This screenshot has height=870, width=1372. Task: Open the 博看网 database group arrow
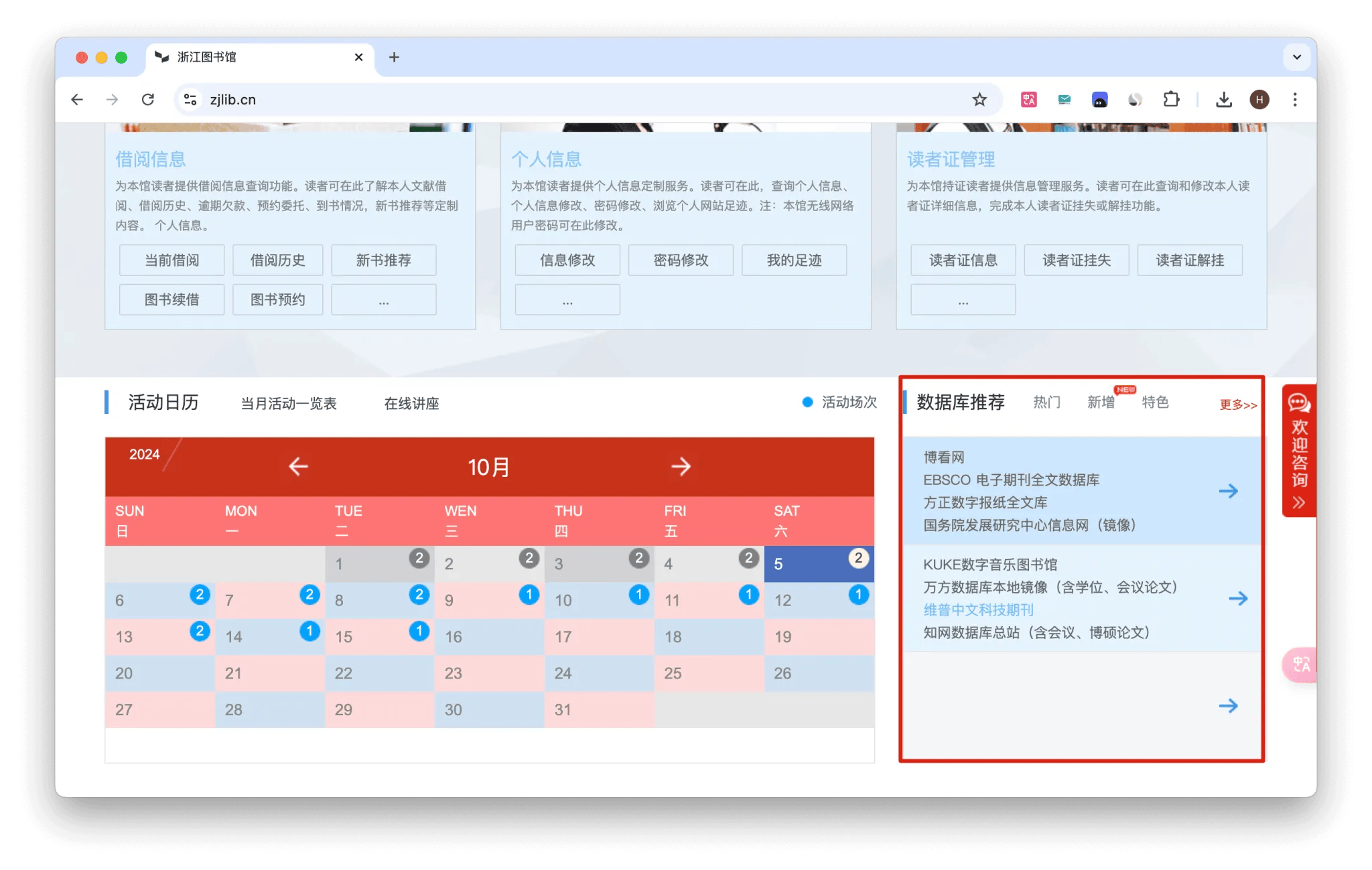[x=1229, y=491]
